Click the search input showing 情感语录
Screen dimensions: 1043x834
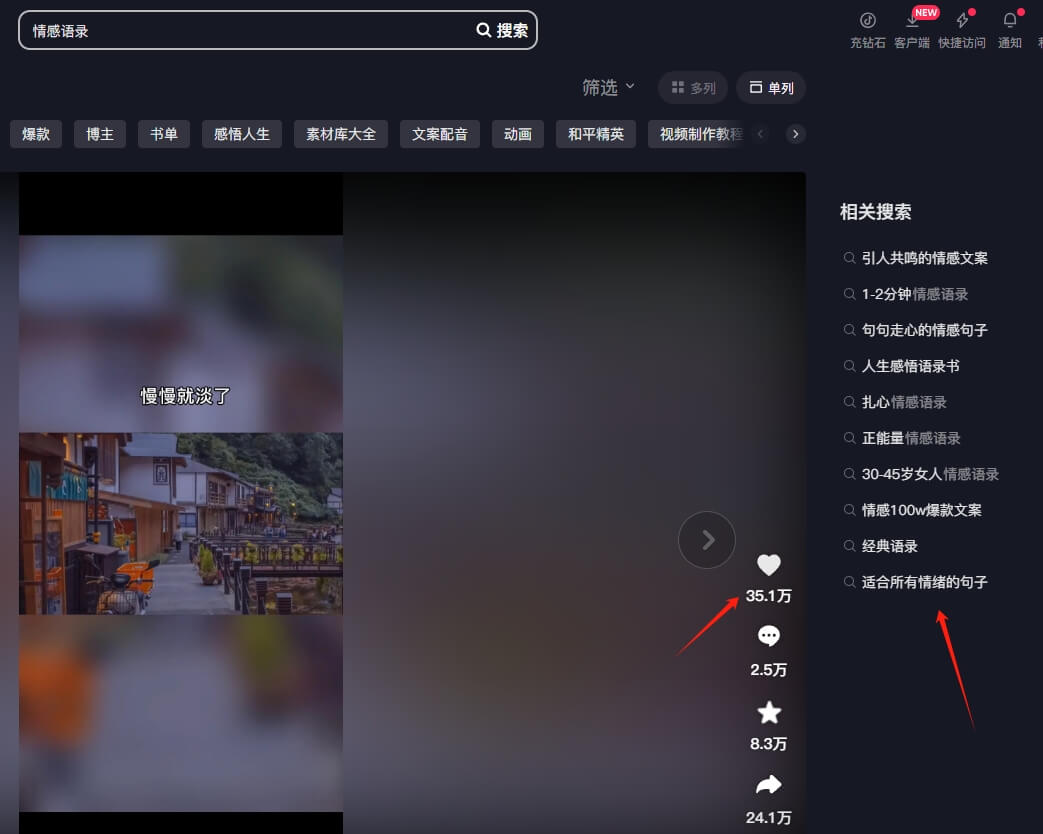200,30
